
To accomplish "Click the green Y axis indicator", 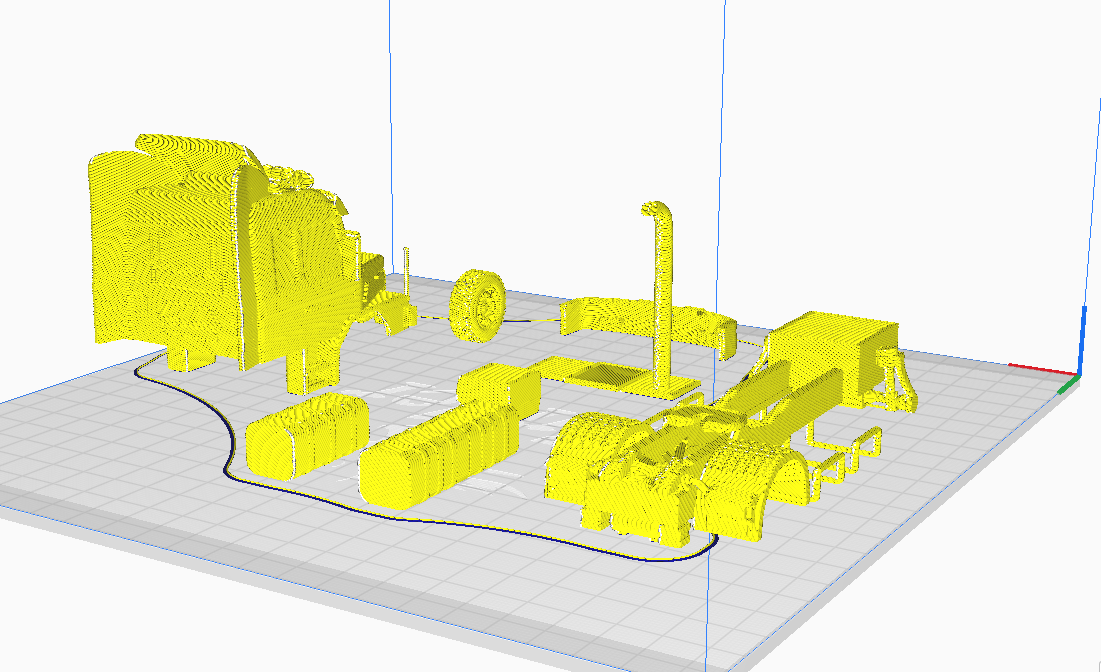I will (x=1067, y=385).
